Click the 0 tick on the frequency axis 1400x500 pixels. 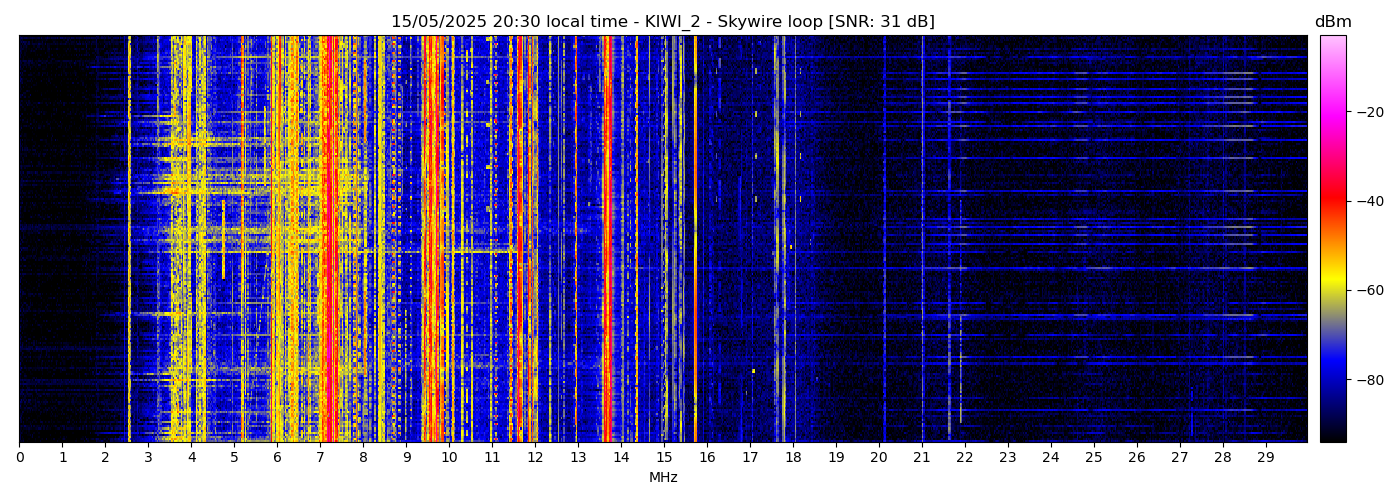click(x=19, y=457)
